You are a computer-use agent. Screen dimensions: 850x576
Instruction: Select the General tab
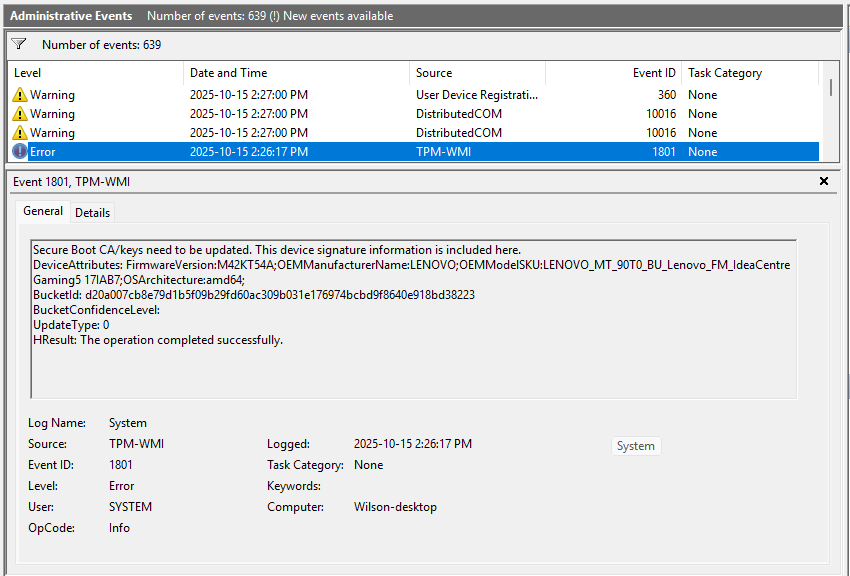pyautogui.click(x=43, y=211)
